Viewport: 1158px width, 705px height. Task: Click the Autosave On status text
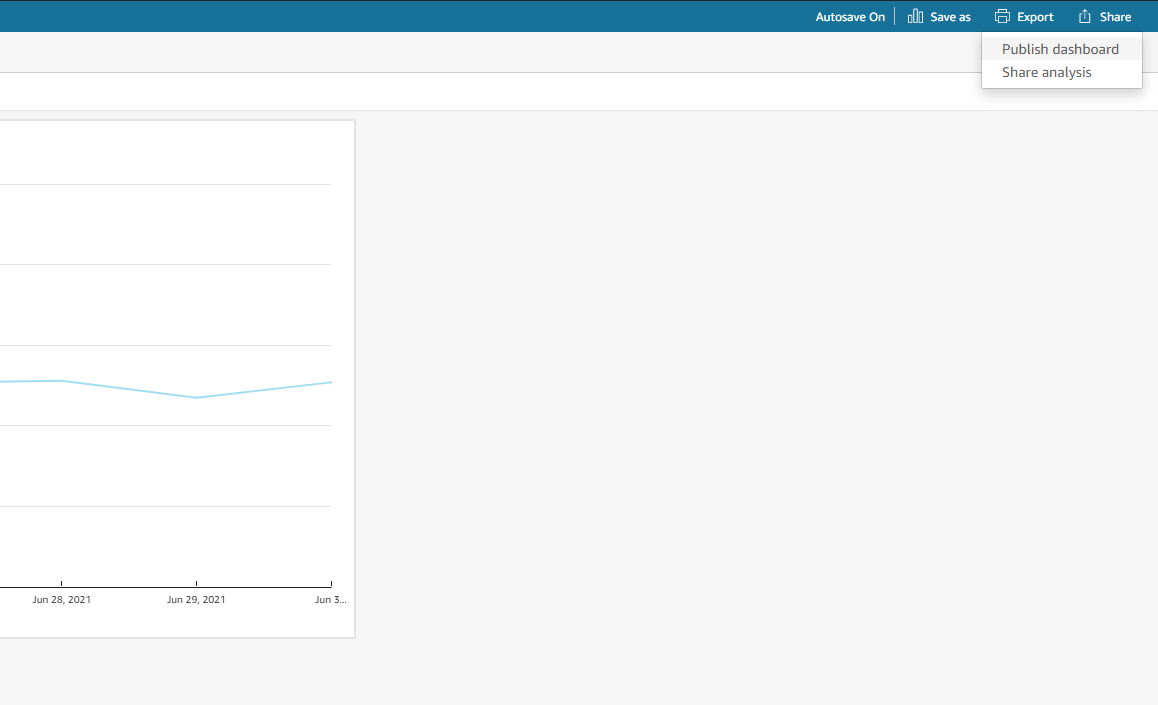coord(850,17)
